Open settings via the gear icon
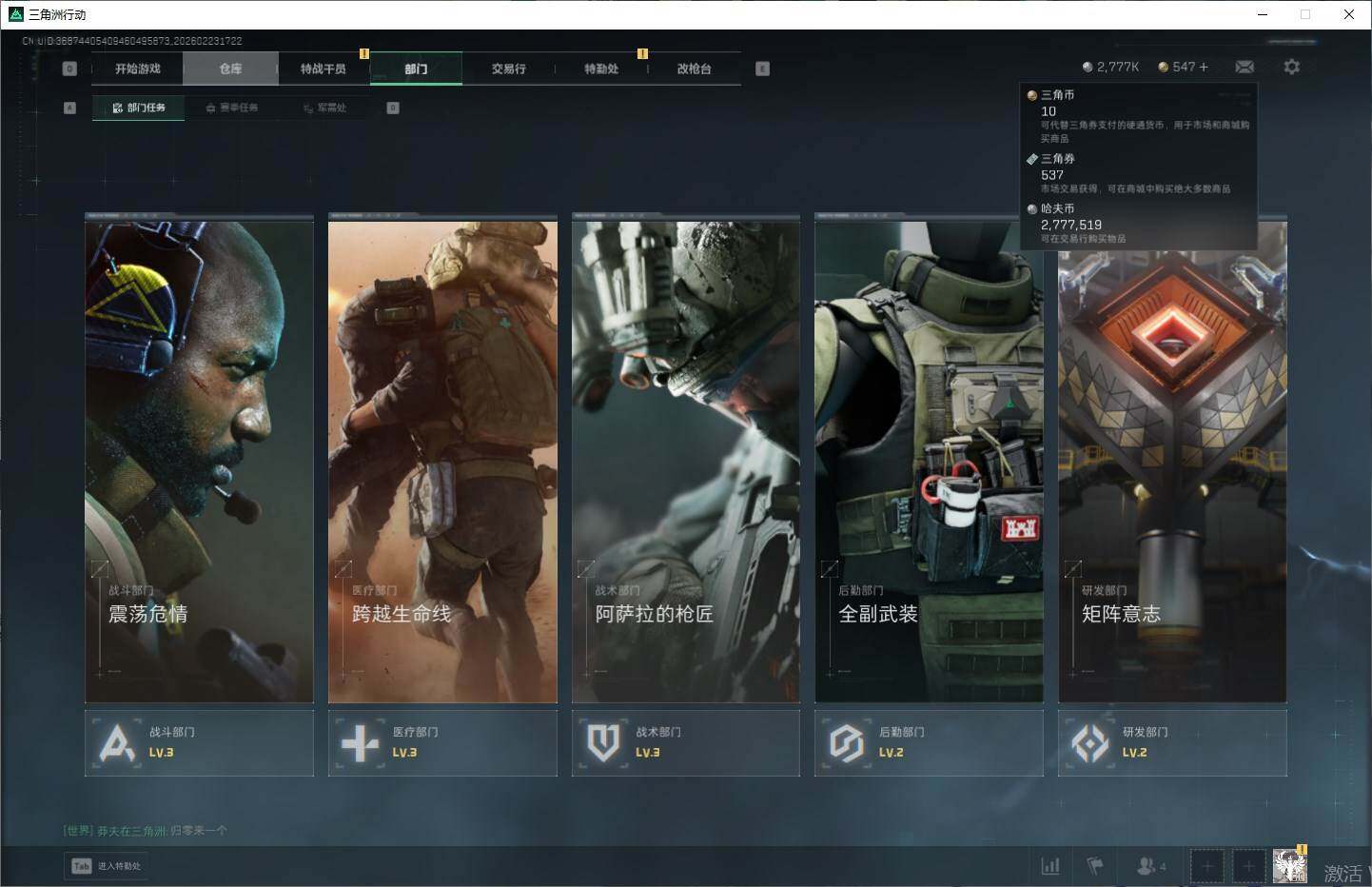The image size is (1372, 887). (x=1291, y=67)
